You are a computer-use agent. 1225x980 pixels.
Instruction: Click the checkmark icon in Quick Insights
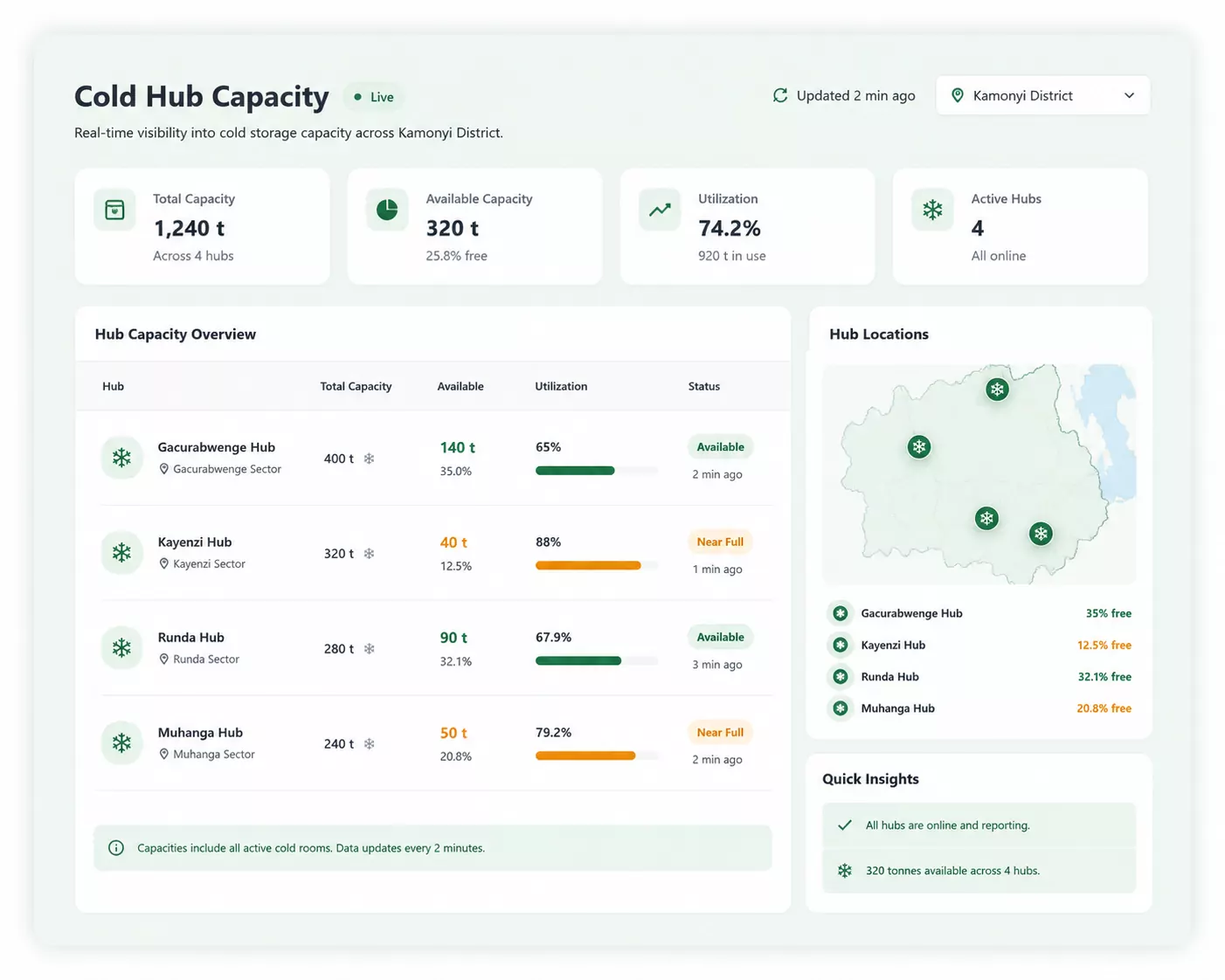click(845, 825)
